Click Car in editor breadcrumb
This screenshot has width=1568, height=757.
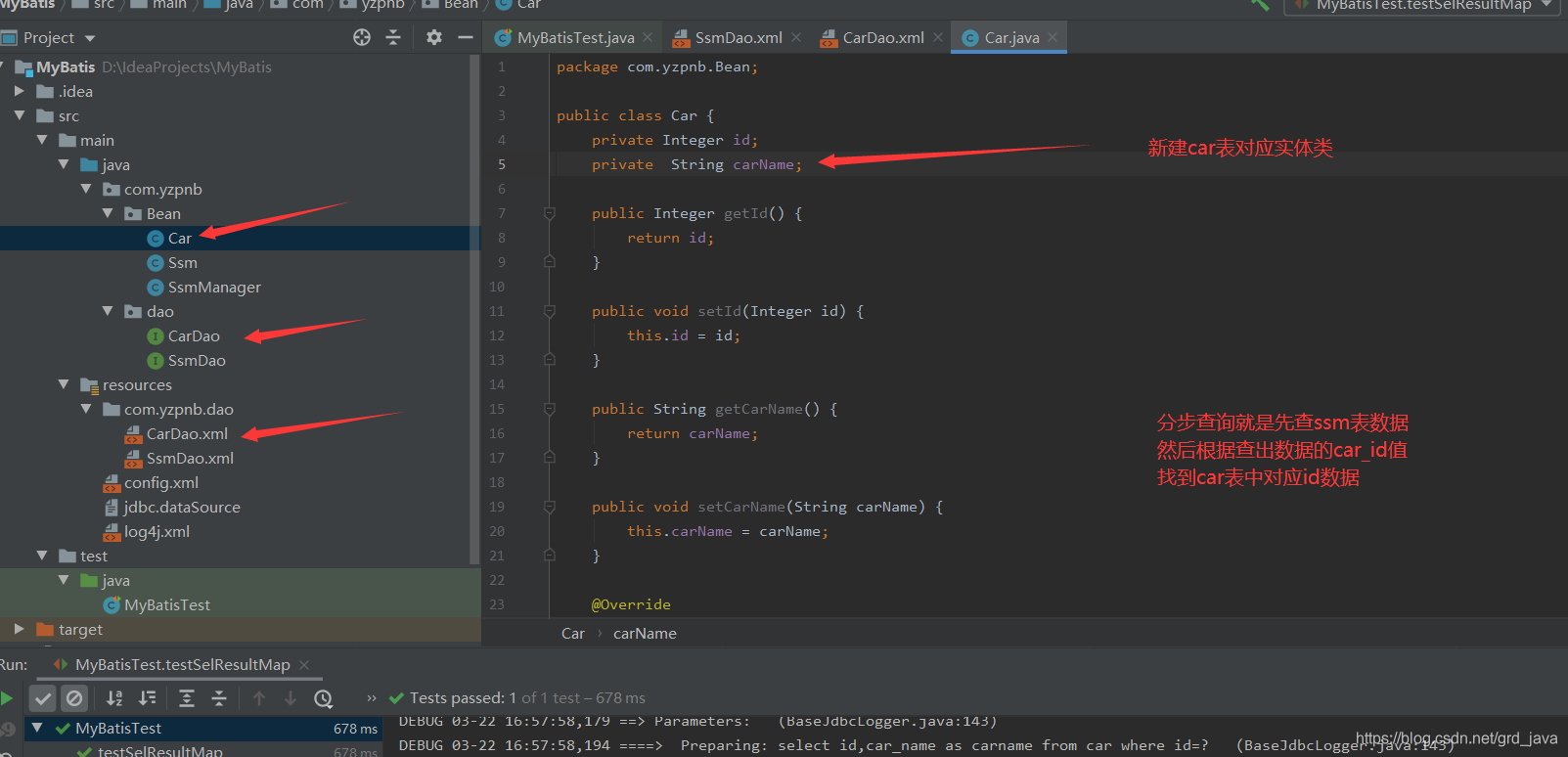click(572, 633)
